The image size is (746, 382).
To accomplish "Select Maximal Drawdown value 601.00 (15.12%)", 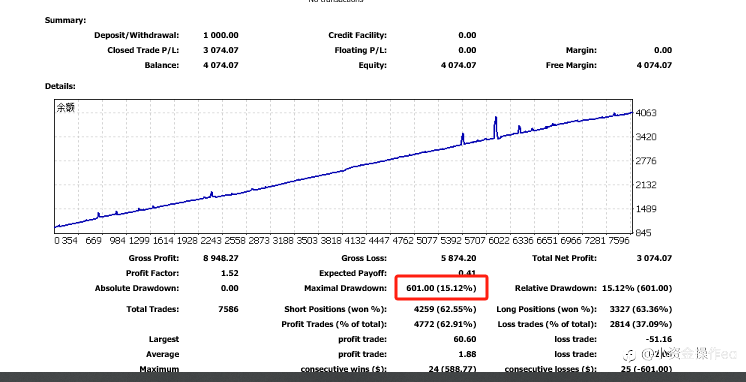I will [x=441, y=288].
